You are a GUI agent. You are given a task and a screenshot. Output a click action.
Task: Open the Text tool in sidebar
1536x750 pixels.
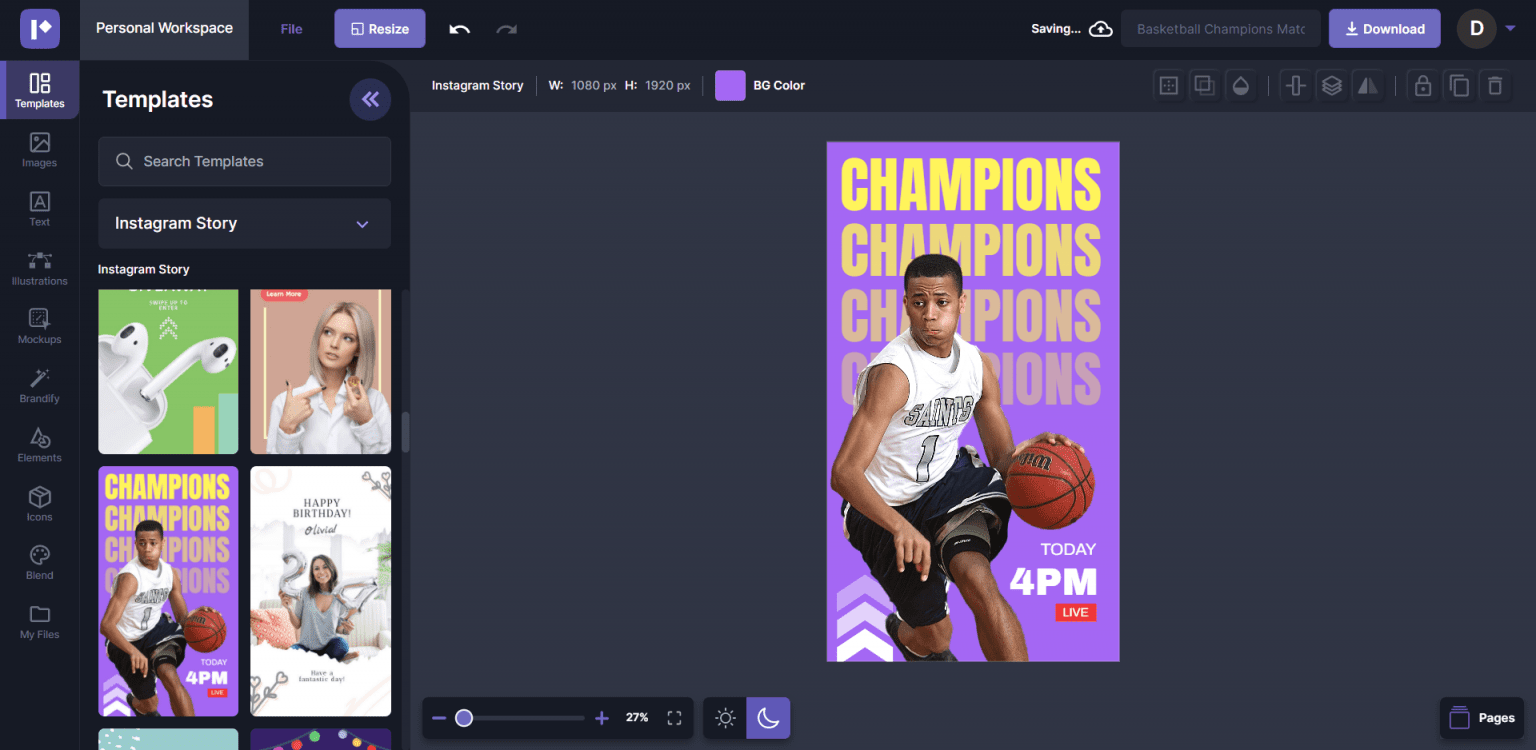39,208
